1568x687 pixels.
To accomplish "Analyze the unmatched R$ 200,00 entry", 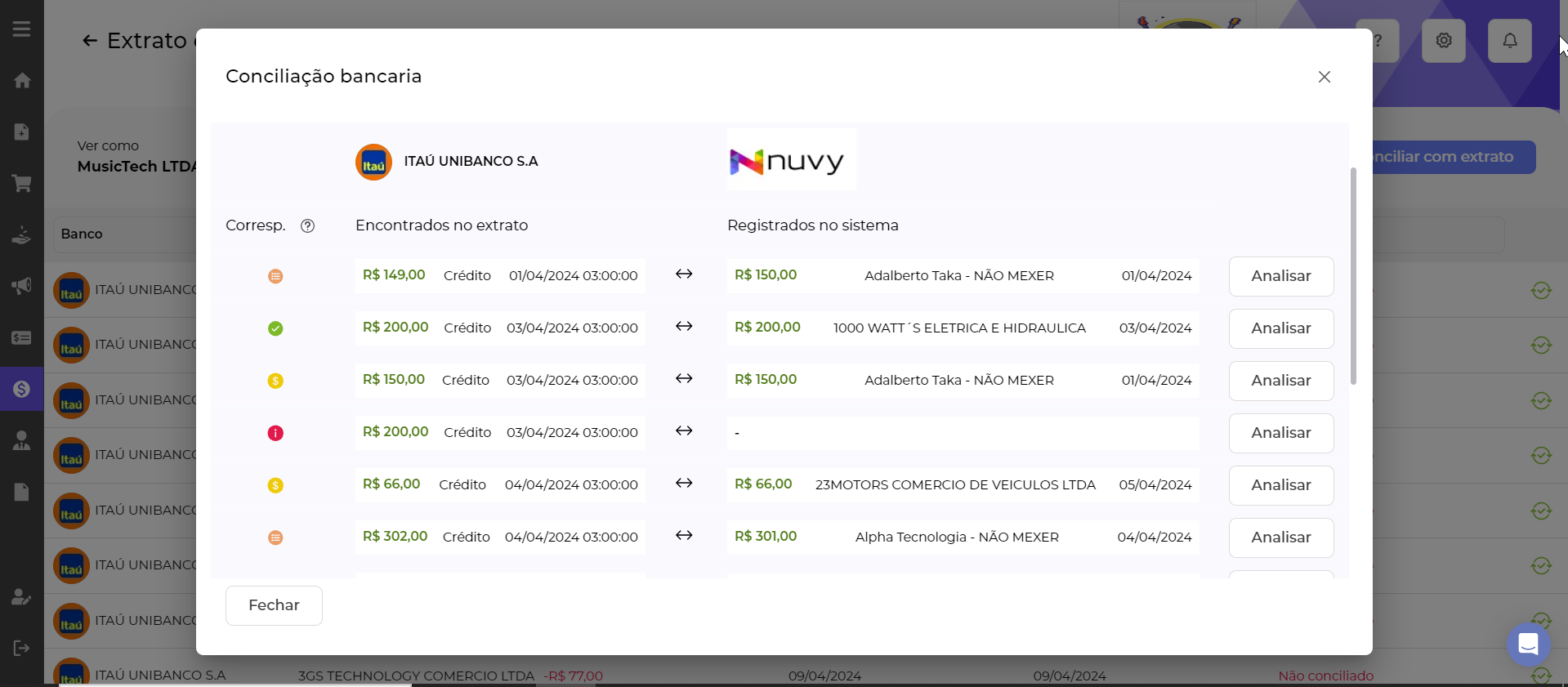I will (1280, 433).
